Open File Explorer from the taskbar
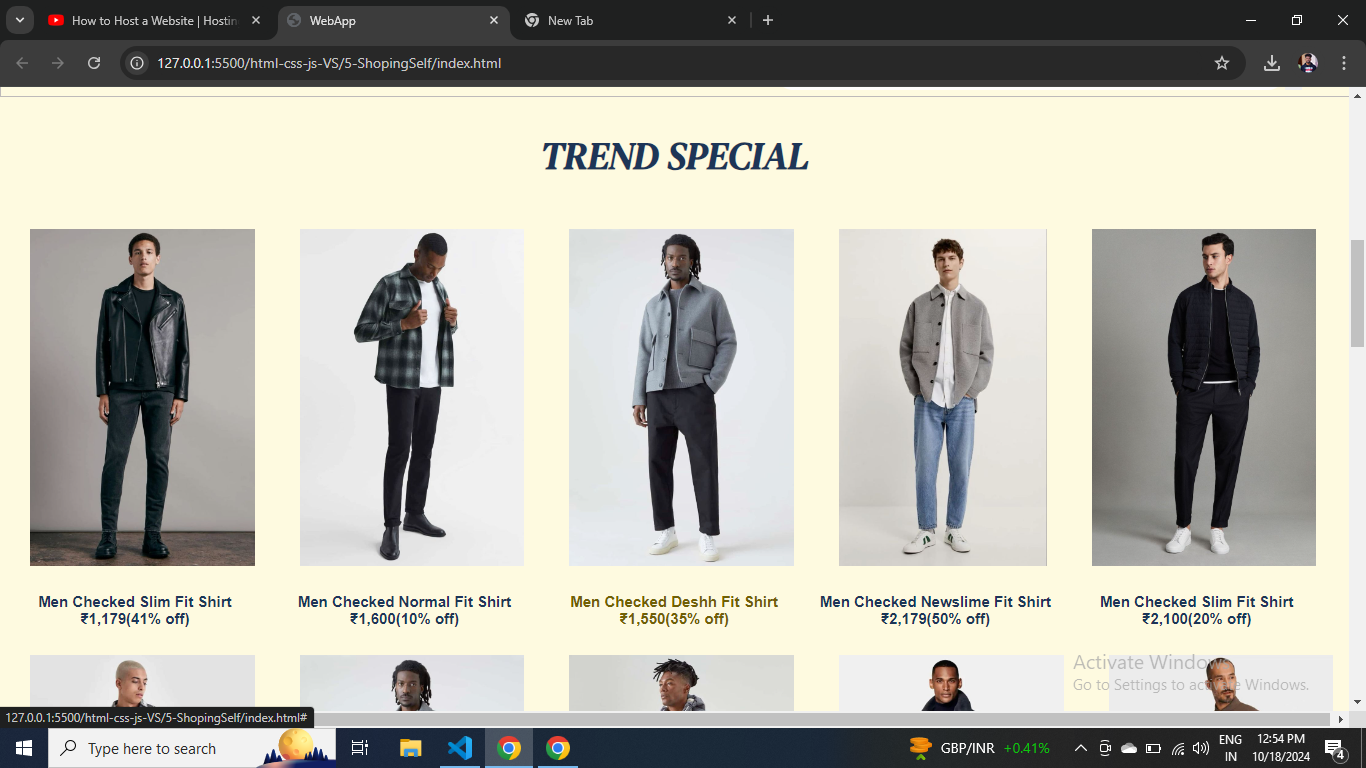Screen dimensions: 1366x768 (411, 748)
